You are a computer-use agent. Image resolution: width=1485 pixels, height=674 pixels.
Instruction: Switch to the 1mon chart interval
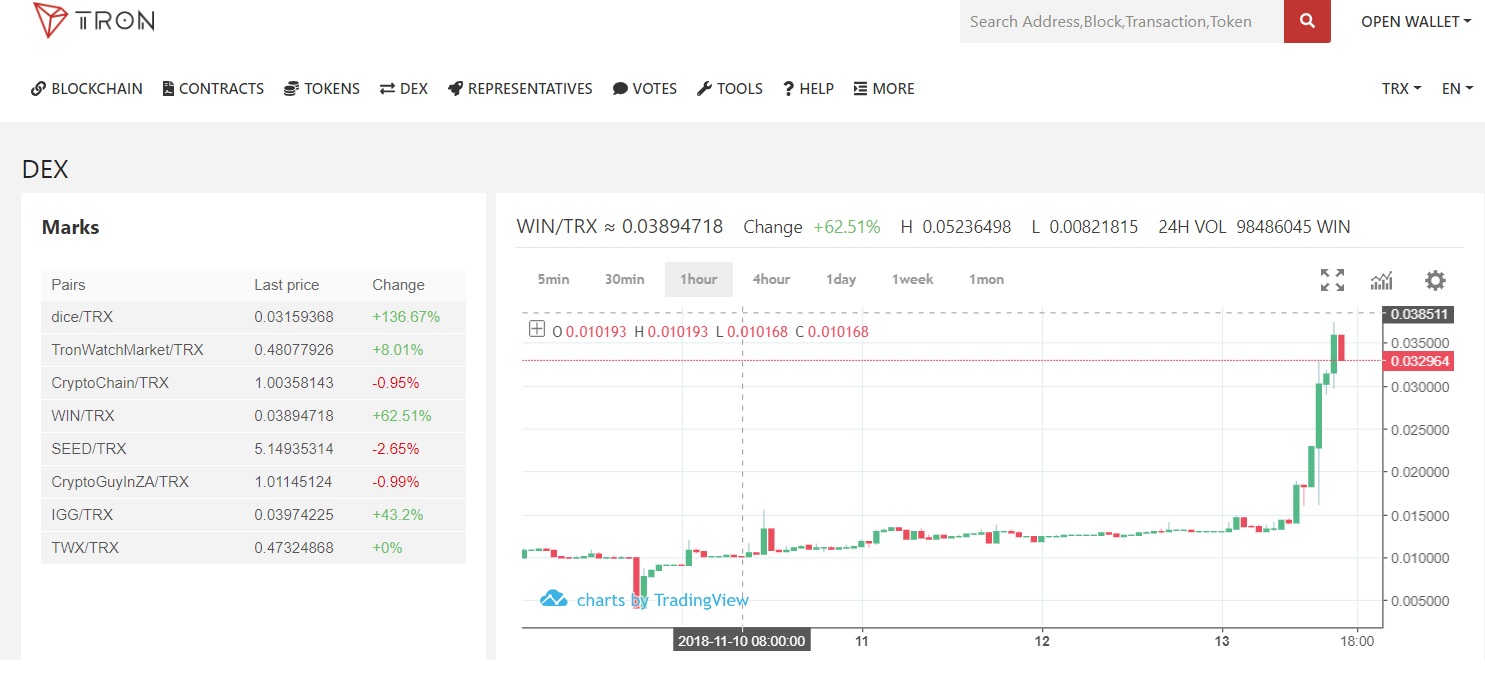986,279
